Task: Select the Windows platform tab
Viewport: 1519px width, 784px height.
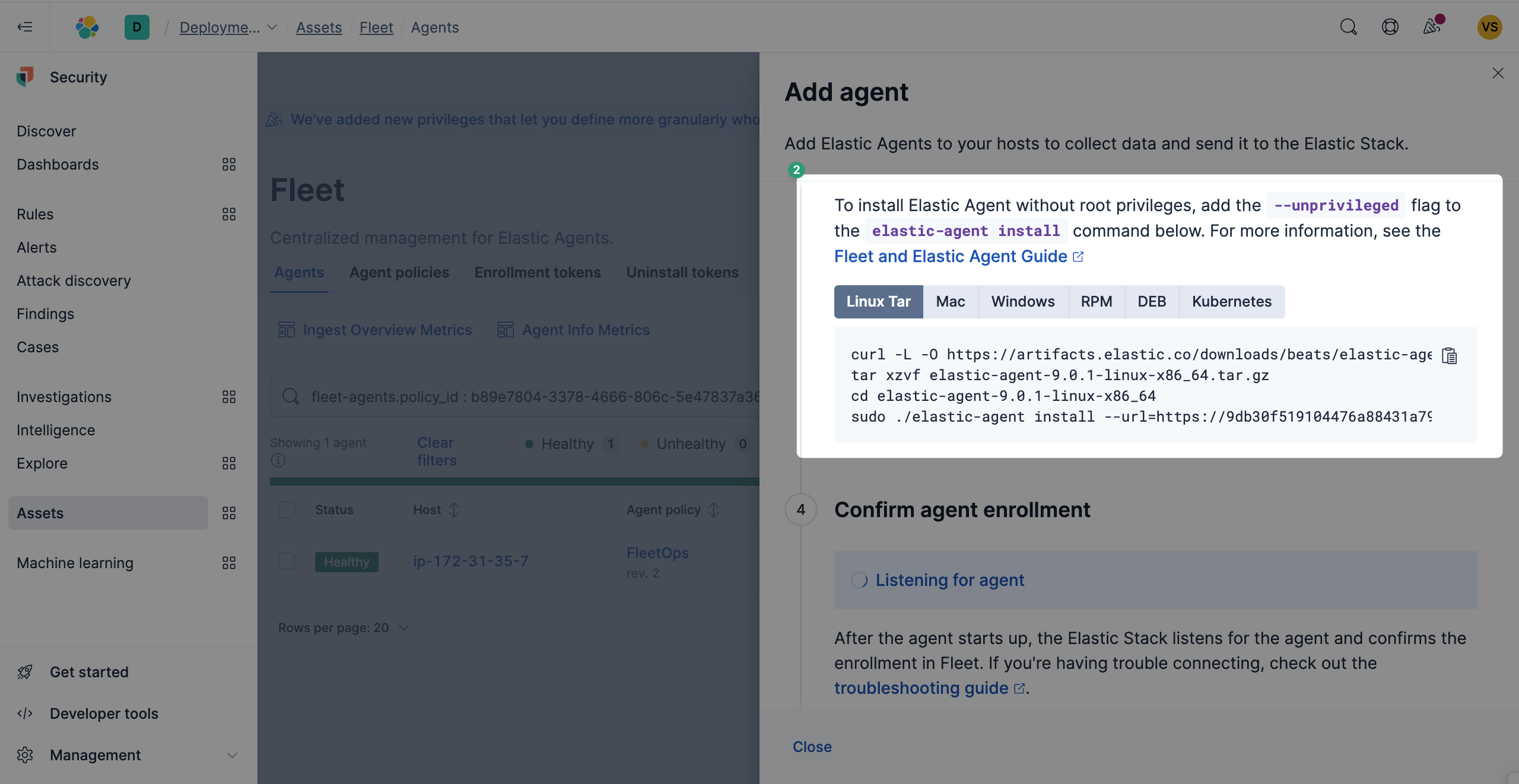Action: 1023,301
